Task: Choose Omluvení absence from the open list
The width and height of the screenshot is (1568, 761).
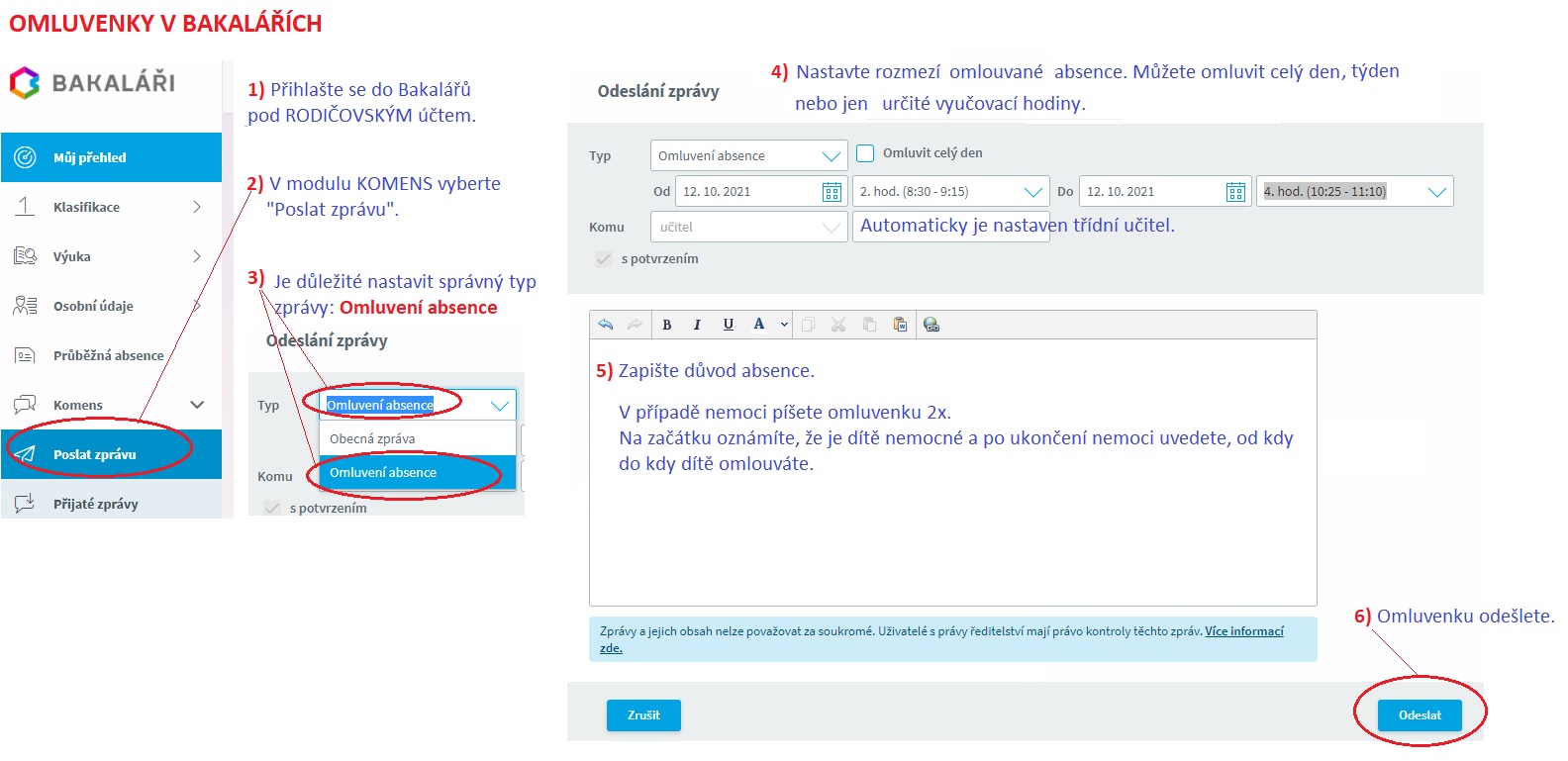Action: tap(417, 472)
